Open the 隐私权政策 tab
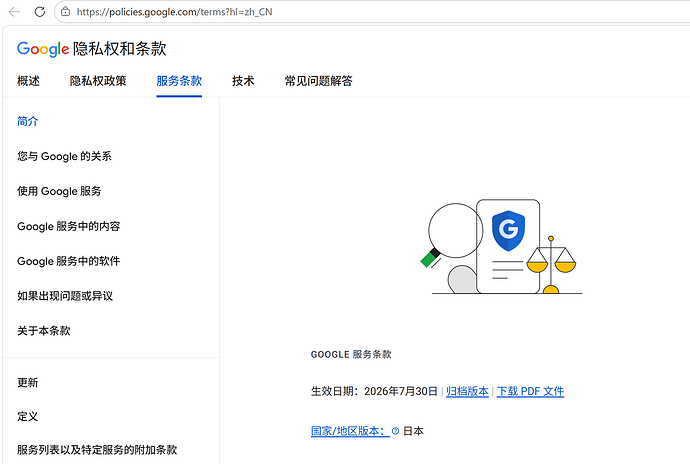 98,81
